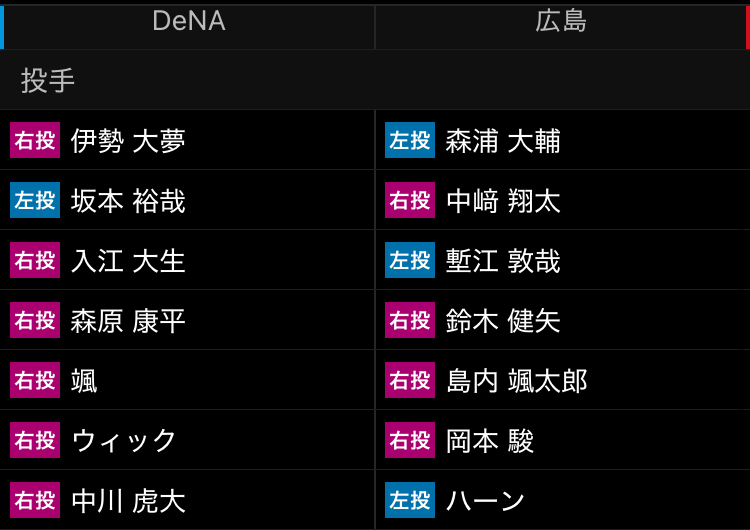The height and width of the screenshot is (530, 750).
Task: Click the 左投 badge beside 塹江 敦哉
Action: (x=410, y=260)
